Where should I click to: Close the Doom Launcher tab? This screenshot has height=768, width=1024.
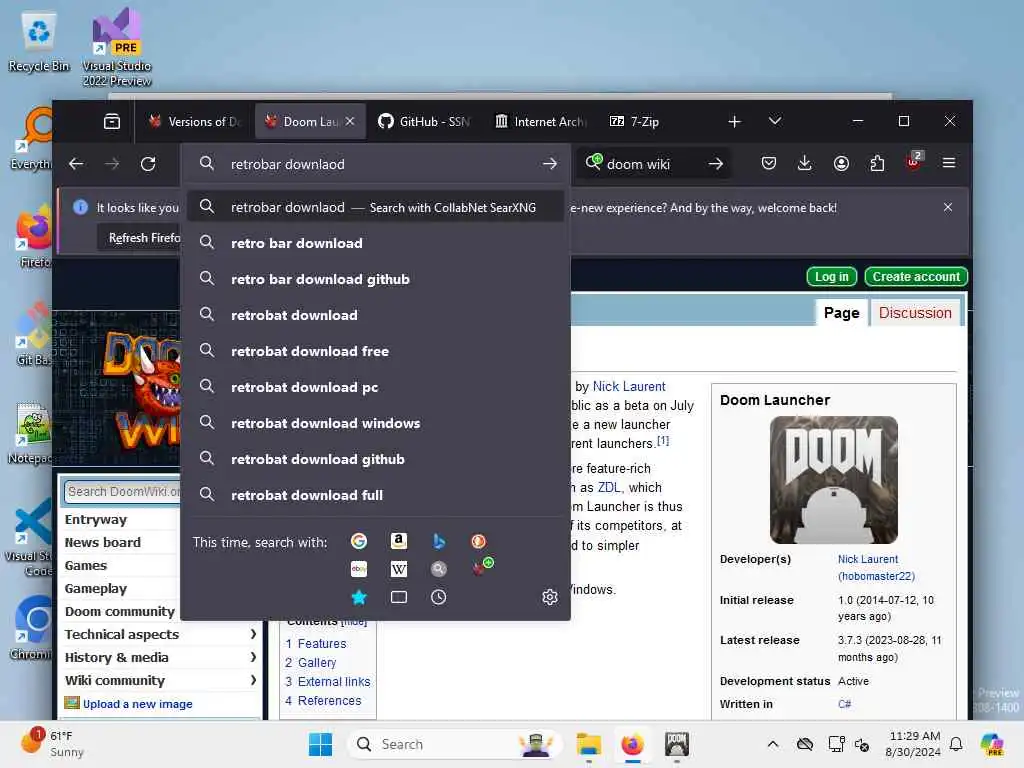[x=350, y=121]
